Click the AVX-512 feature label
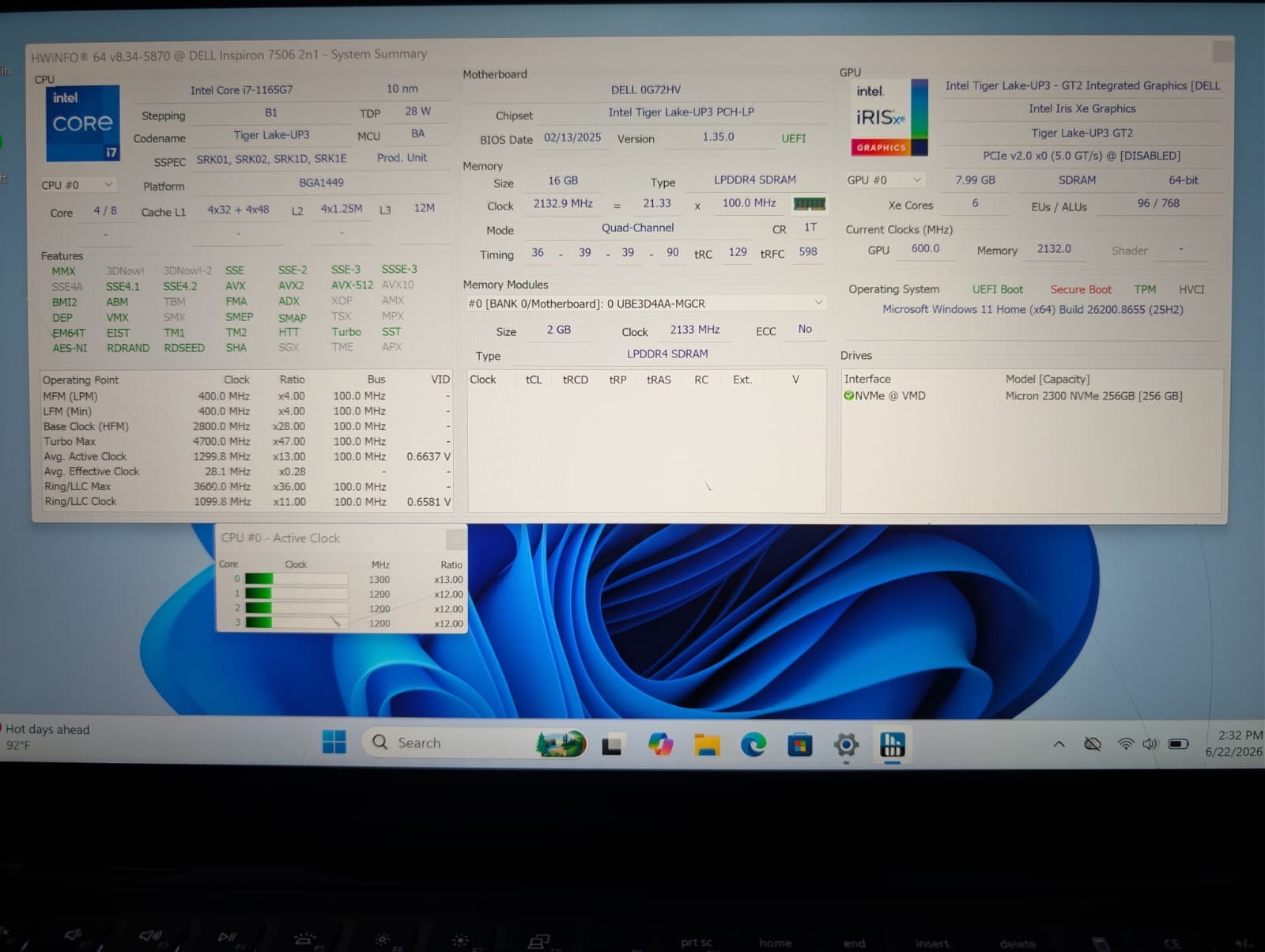This screenshot has height=952, width=1265. coord(352,285)
